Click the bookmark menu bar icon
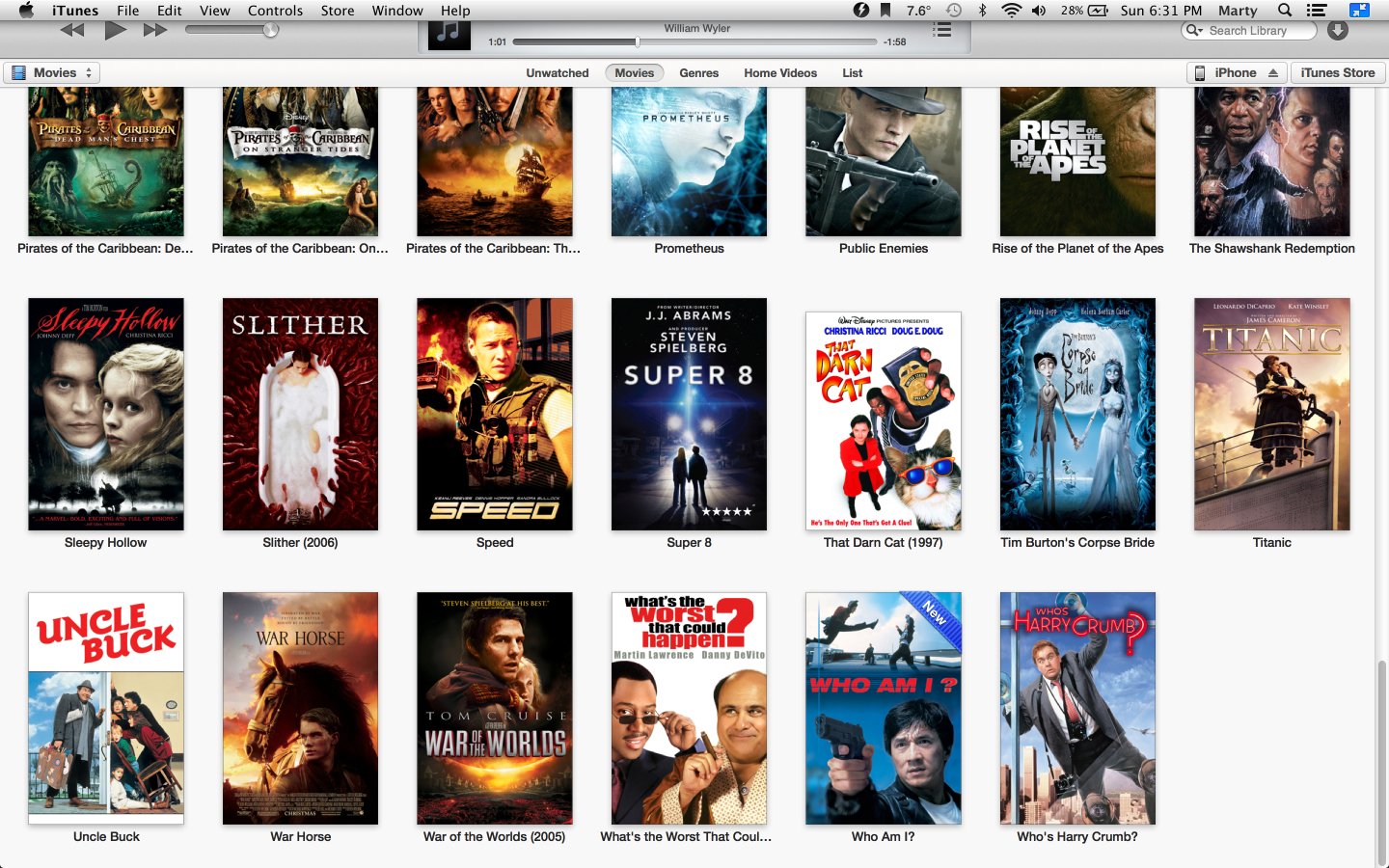This screenshot has width=1389, height=868. (885, 11)
